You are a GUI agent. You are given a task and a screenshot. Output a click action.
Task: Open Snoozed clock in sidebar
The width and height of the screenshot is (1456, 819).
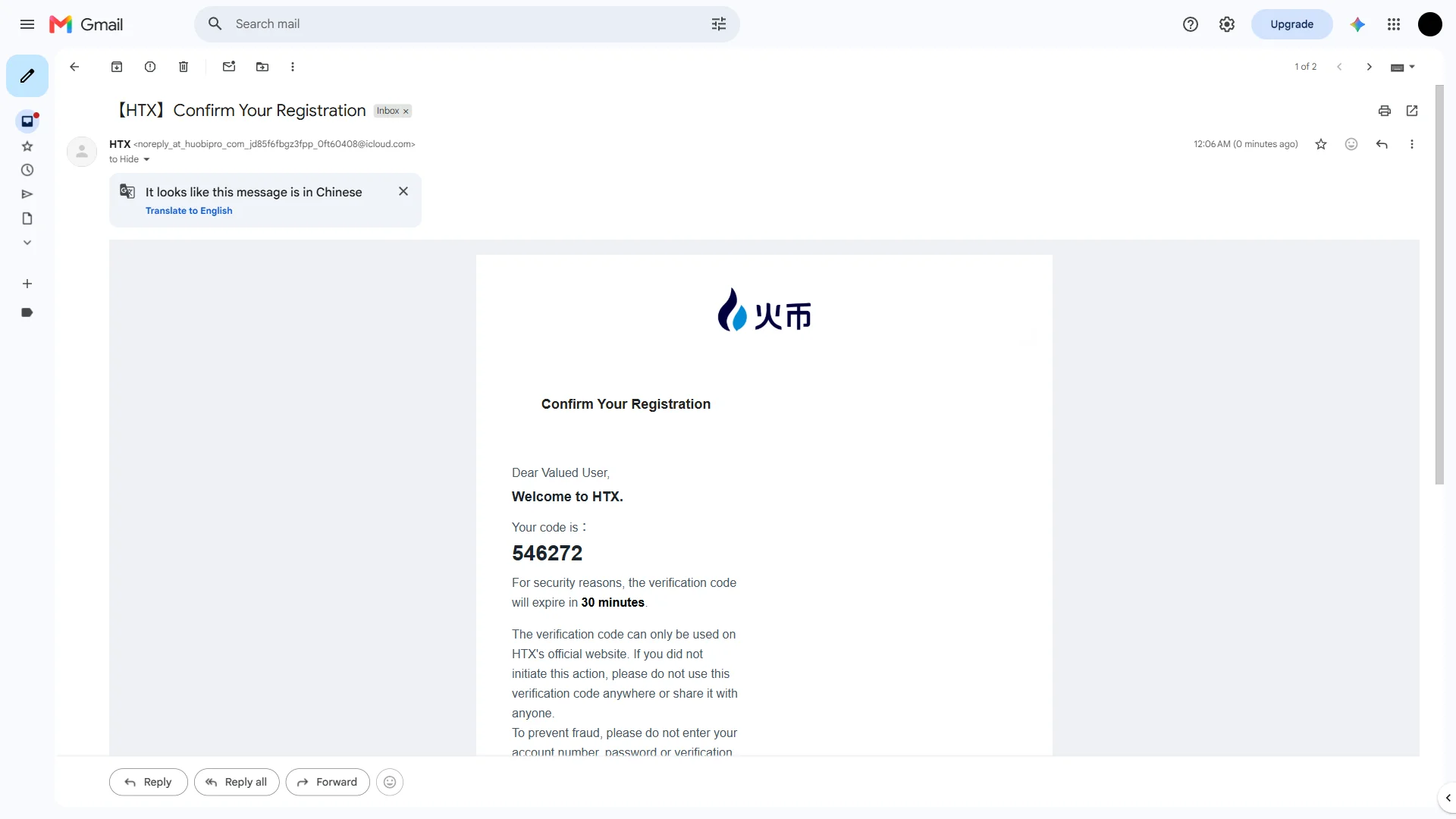point(27,170)
